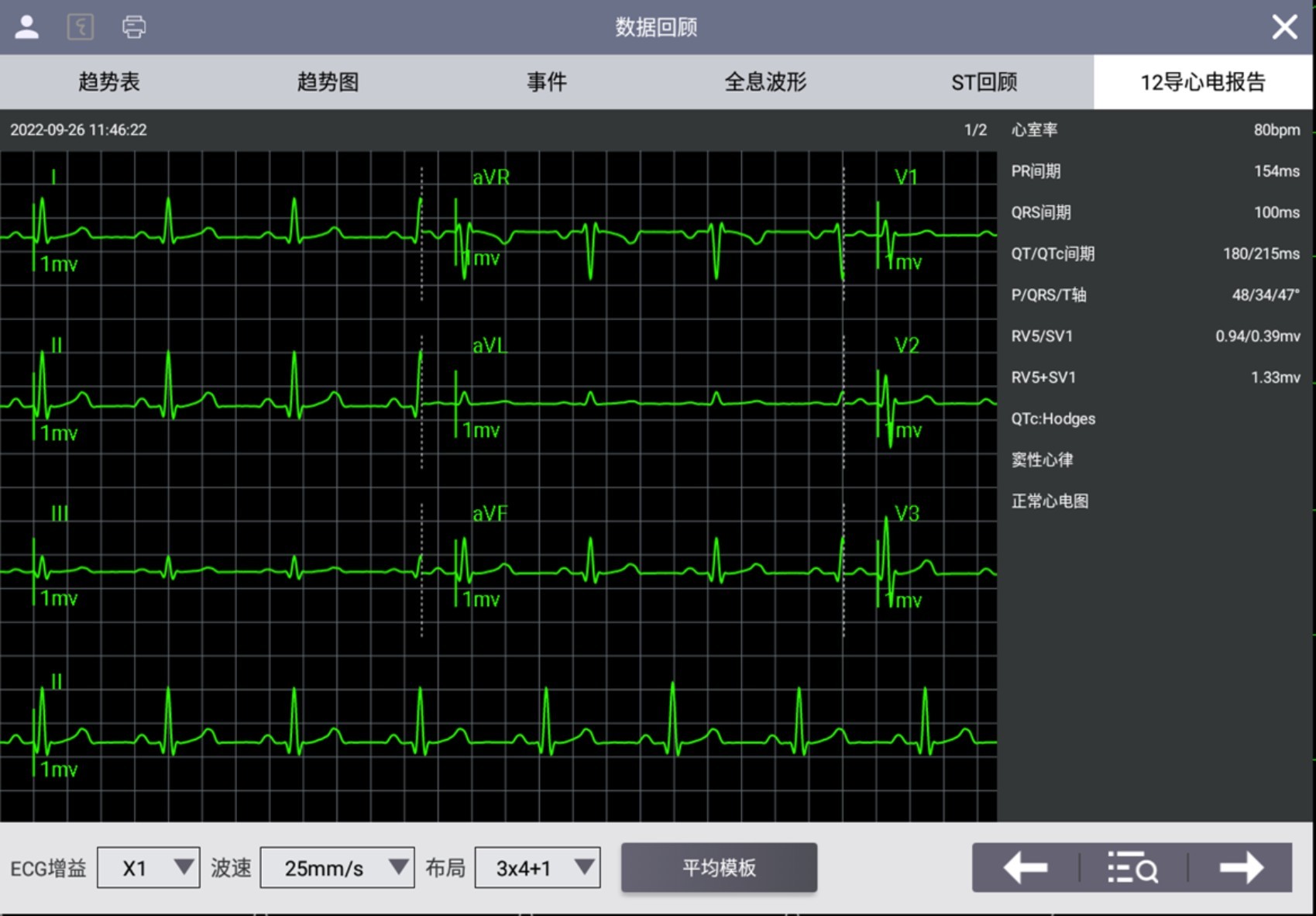Advance to next report with right arrow
The width and height of the screenshot is (1316, 916).
pos(1241,868)
